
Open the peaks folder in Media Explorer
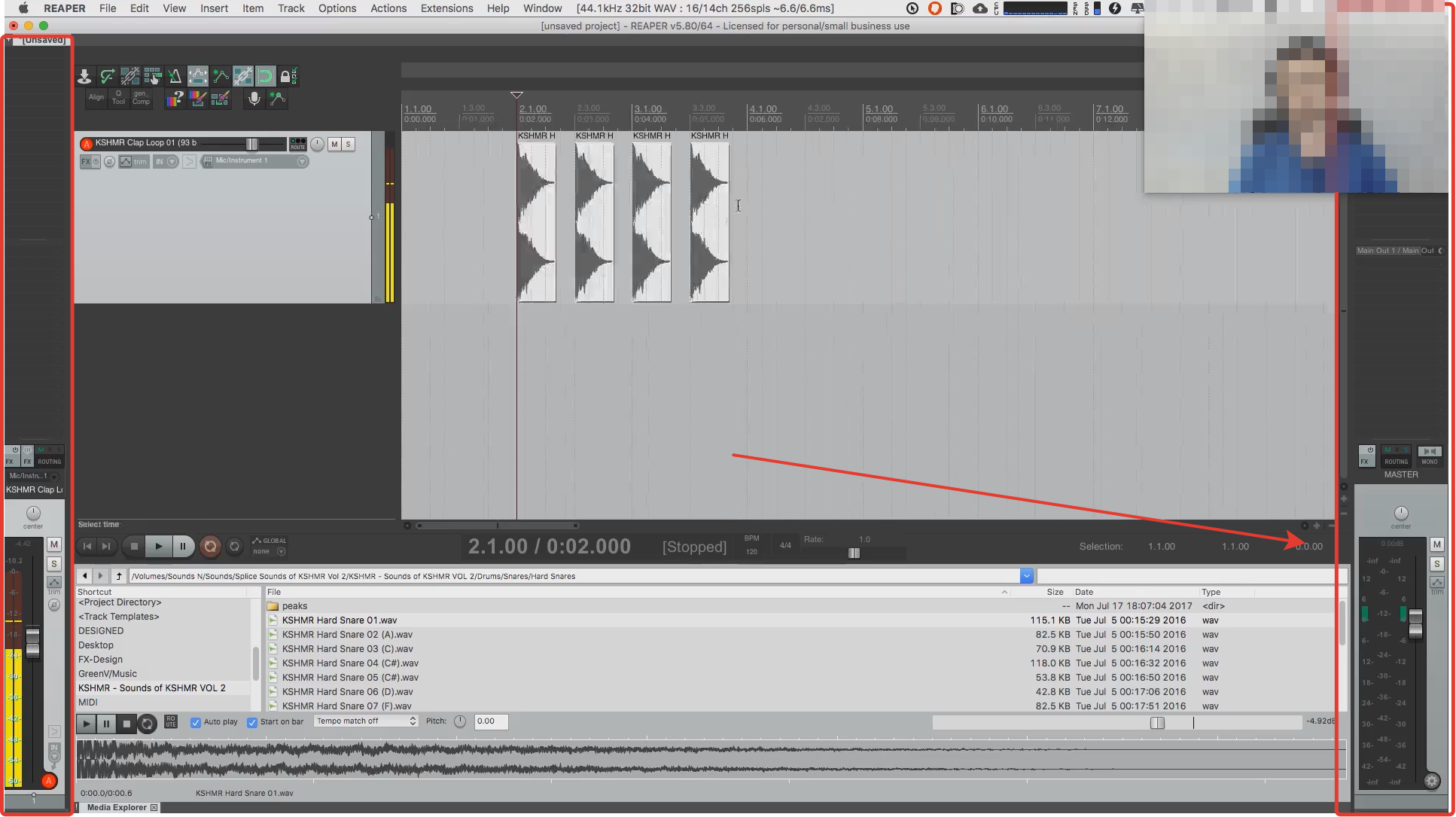click(294, 606)
